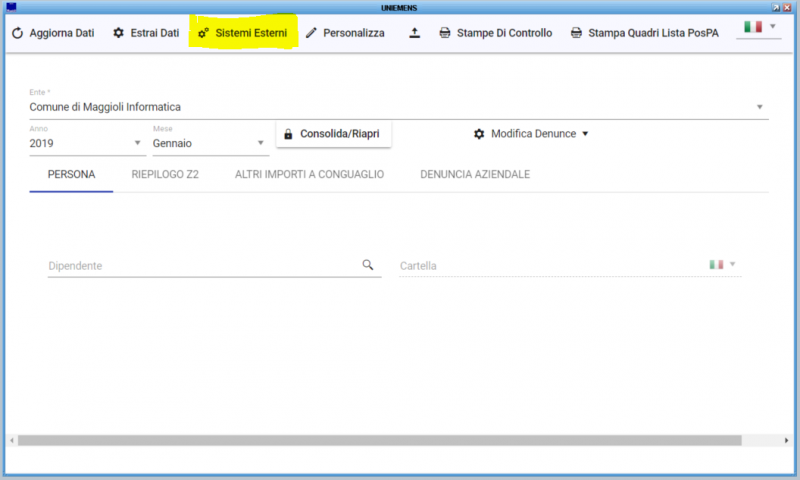The height and width of the screenshot is (480, 800).
Task: Click the scrollbar left arrow
Action: 12,440
